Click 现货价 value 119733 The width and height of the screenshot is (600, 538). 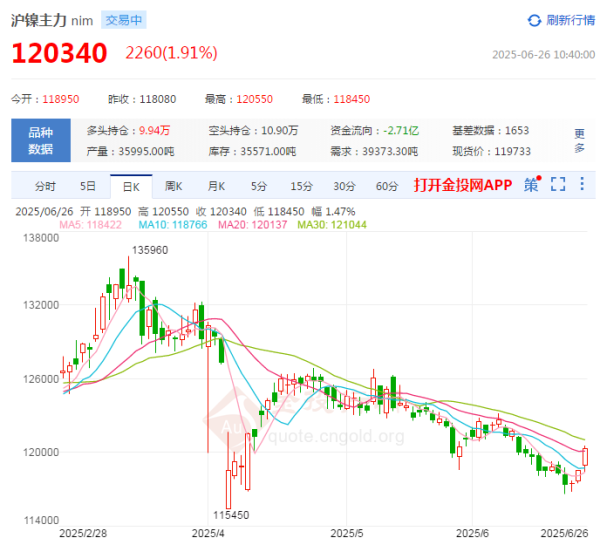513,152
